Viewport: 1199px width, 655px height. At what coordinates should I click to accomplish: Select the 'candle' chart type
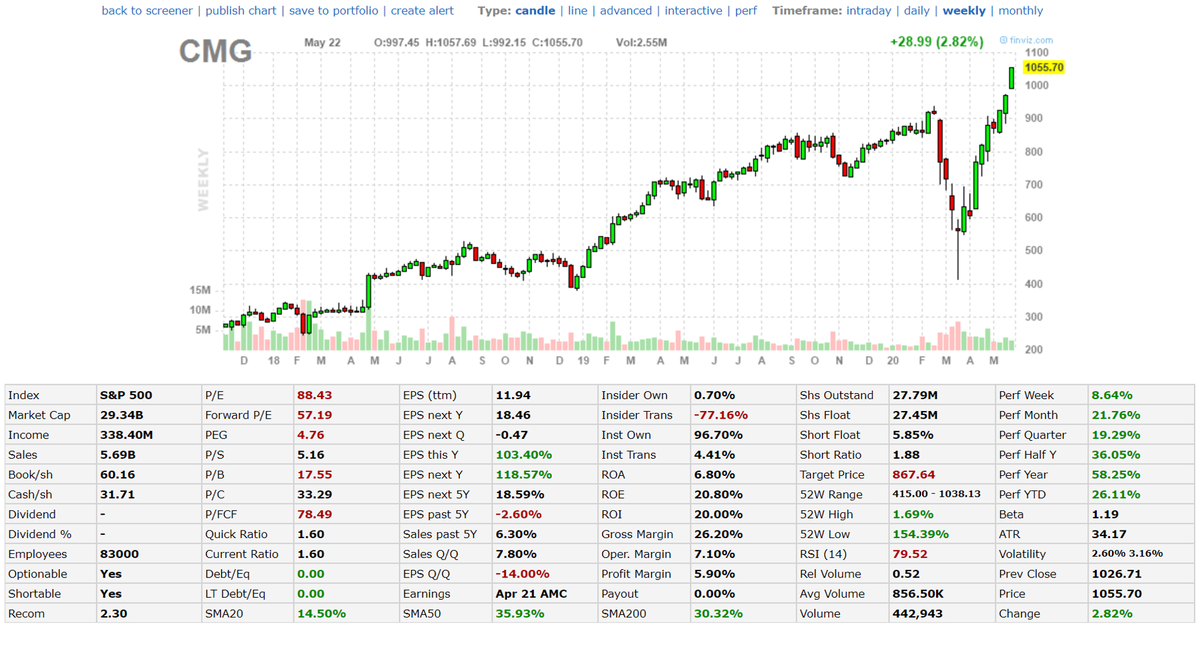[x=535, y=11]
